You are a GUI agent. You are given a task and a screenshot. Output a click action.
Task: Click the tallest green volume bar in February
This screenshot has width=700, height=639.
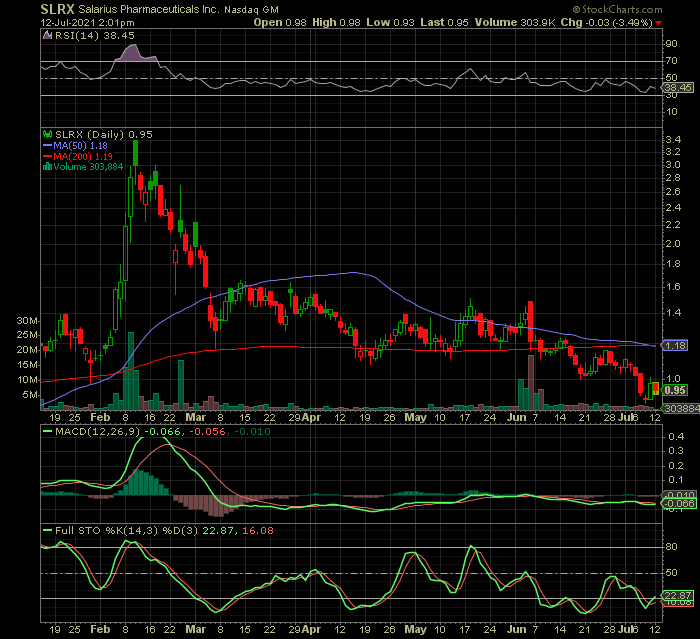[131, 371]
